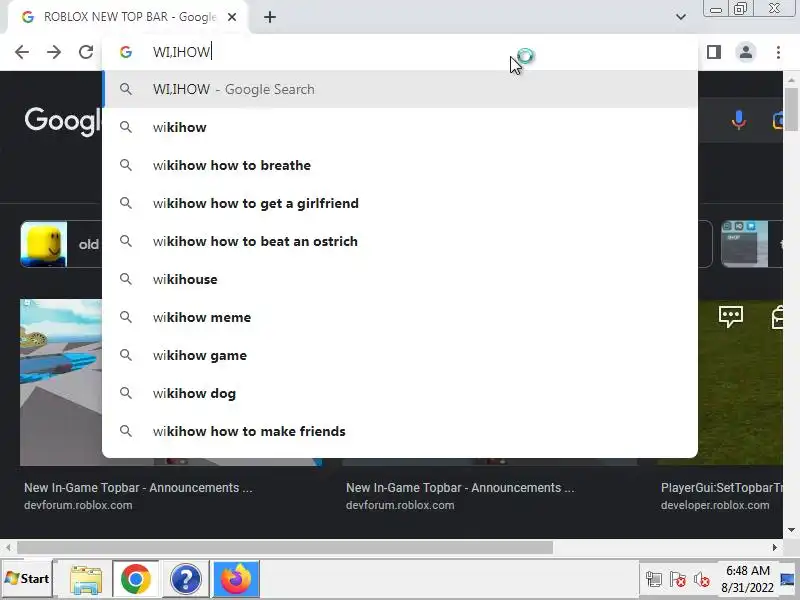Screen dimensions: 800x600
Task: Click the address bar with WI,IHOW text
Action: [400, 52]
